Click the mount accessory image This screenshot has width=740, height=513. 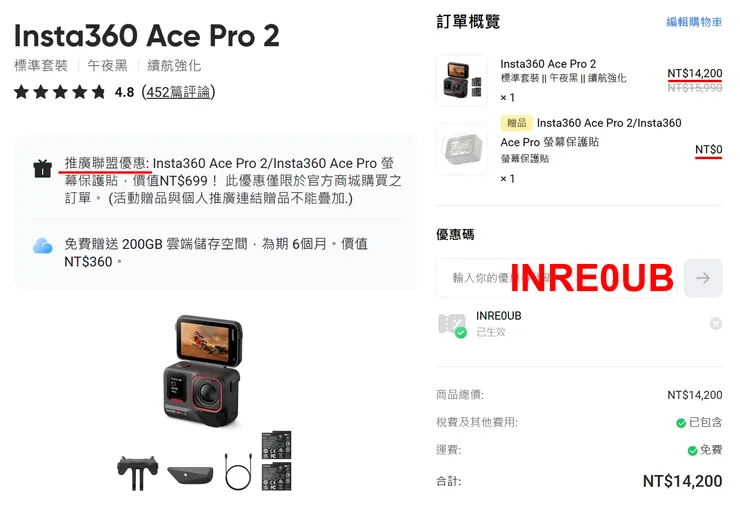tap(137, 473)
